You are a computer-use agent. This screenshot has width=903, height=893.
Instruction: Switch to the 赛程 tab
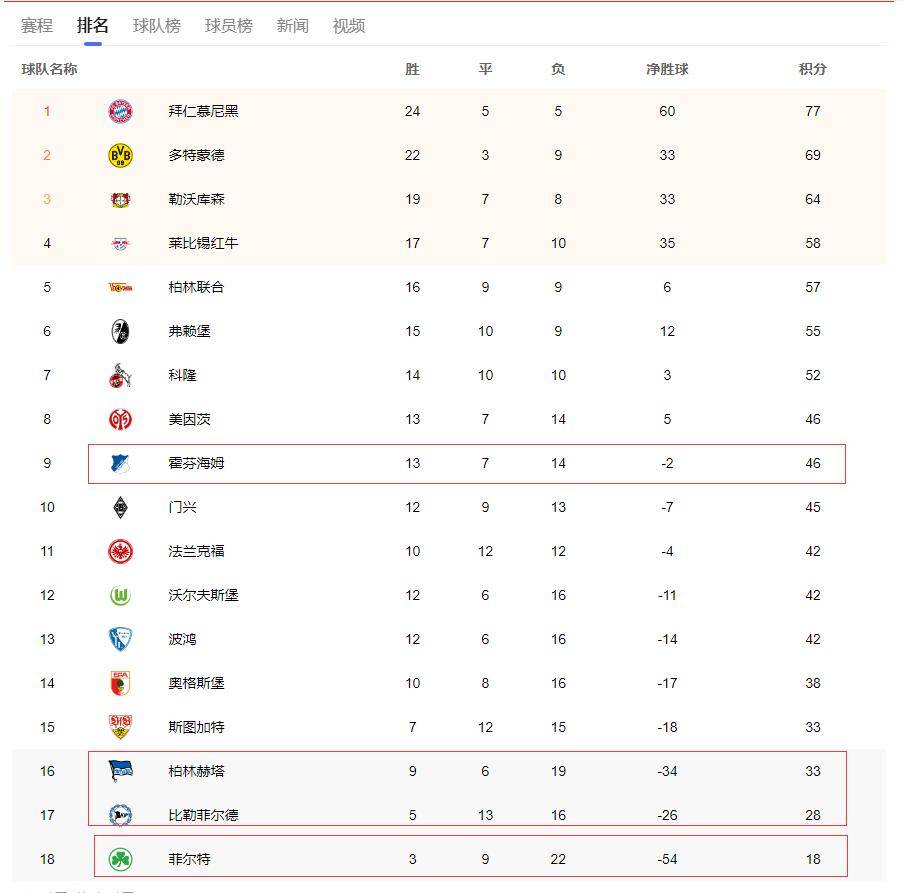point(37,26)
